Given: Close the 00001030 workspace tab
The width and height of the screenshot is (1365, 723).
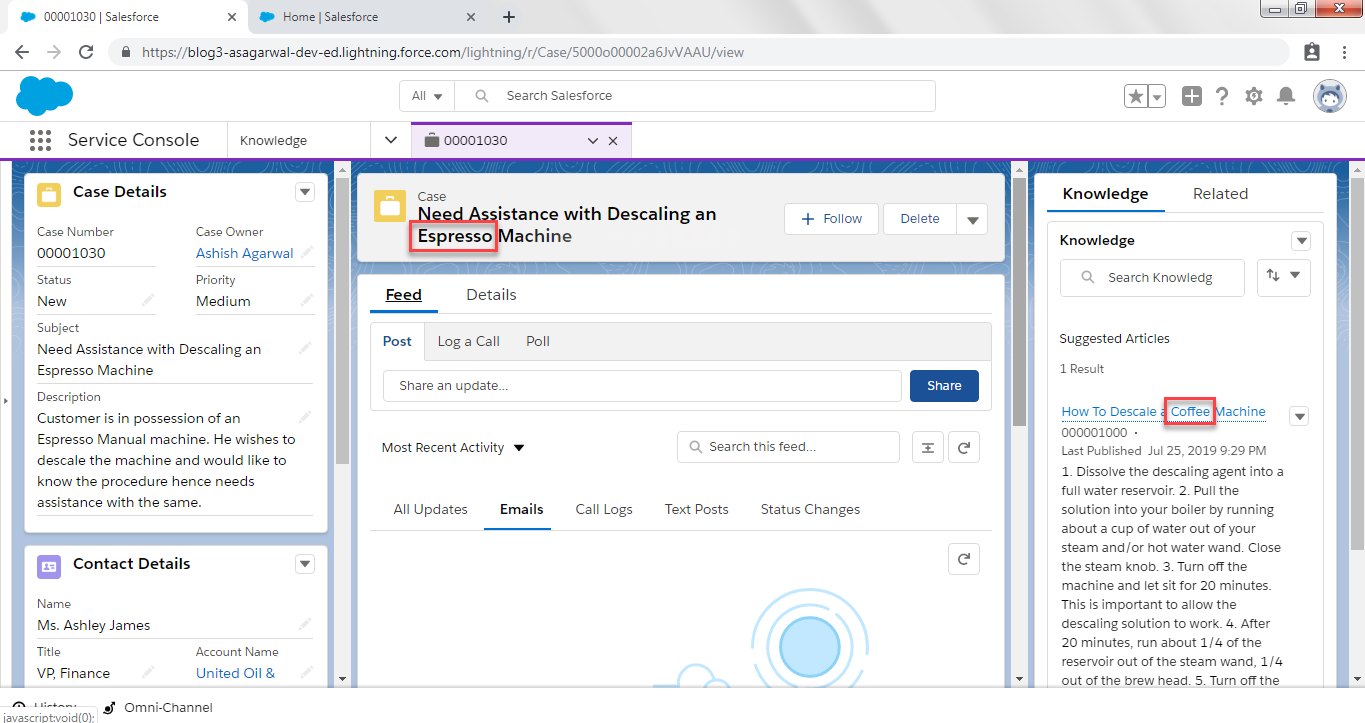Looking at the screenshot, I should click(613, 141).
